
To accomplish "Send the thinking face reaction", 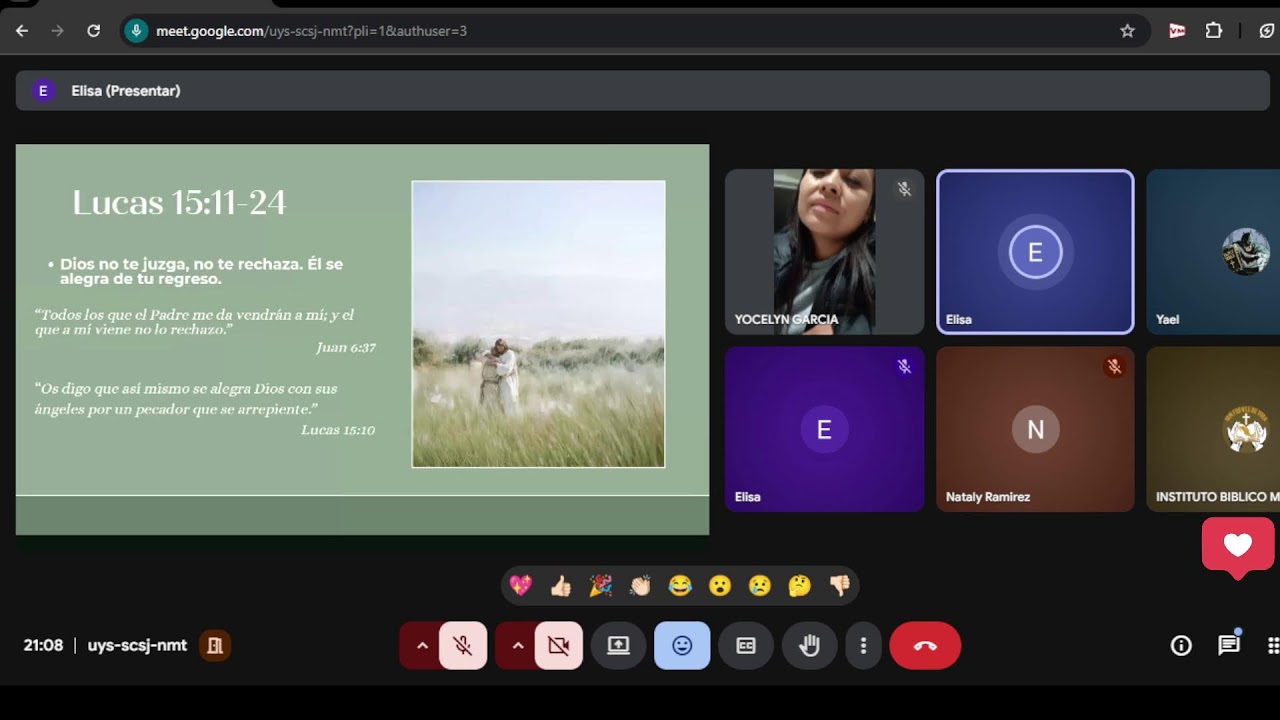I will coord(799,586).
